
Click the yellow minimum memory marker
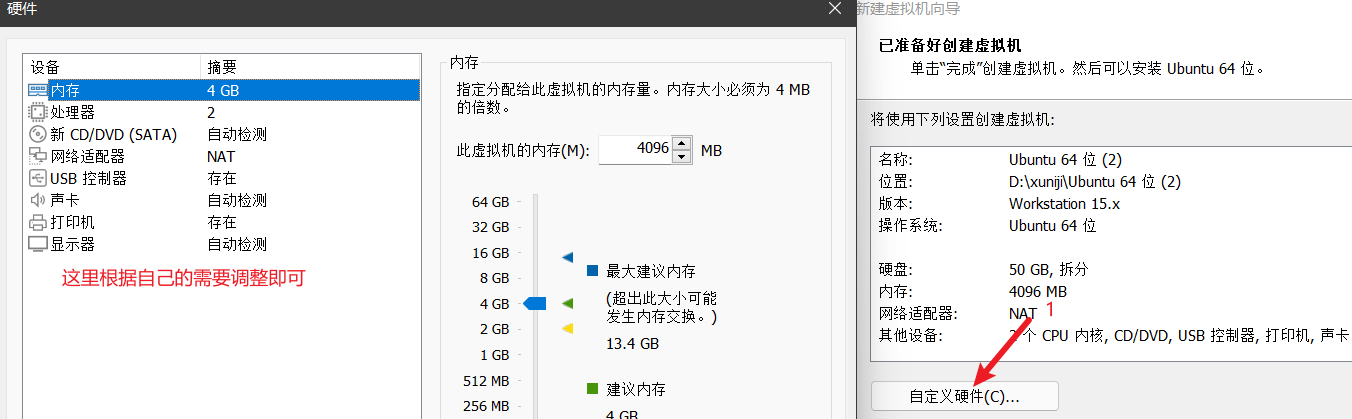pos(568,328)
